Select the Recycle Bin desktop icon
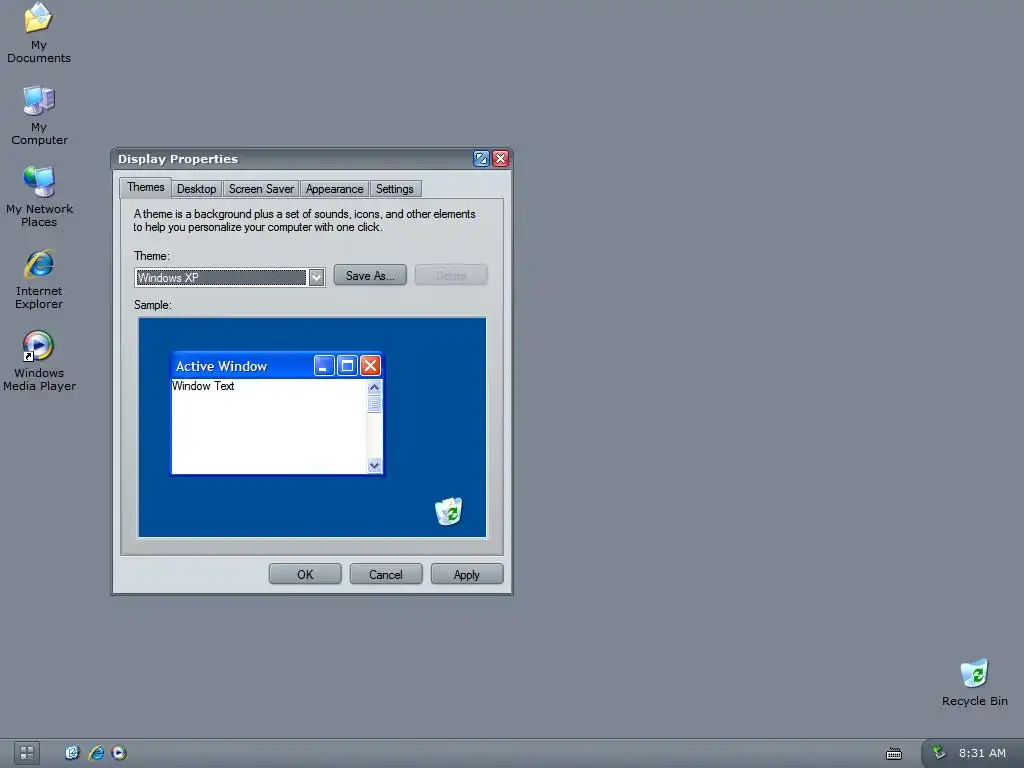 [x=974, y=682]
